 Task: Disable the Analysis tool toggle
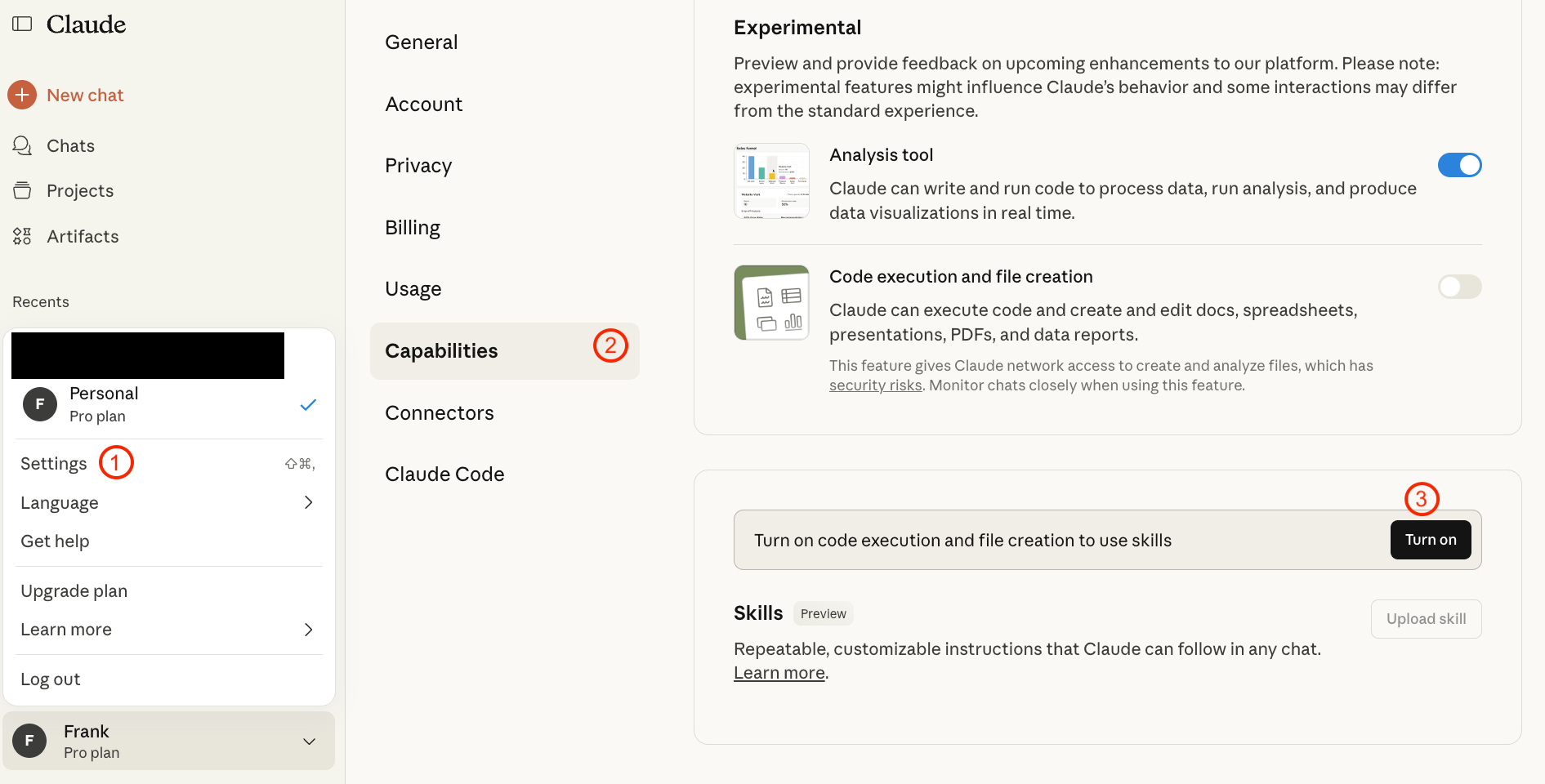coord(1459,165)
